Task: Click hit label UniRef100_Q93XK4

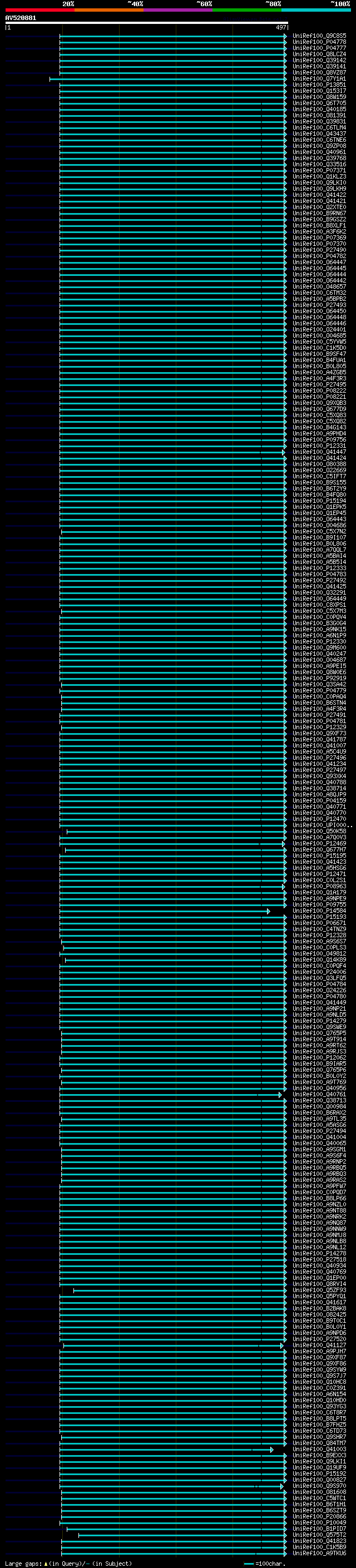Action: click(319, 776)
